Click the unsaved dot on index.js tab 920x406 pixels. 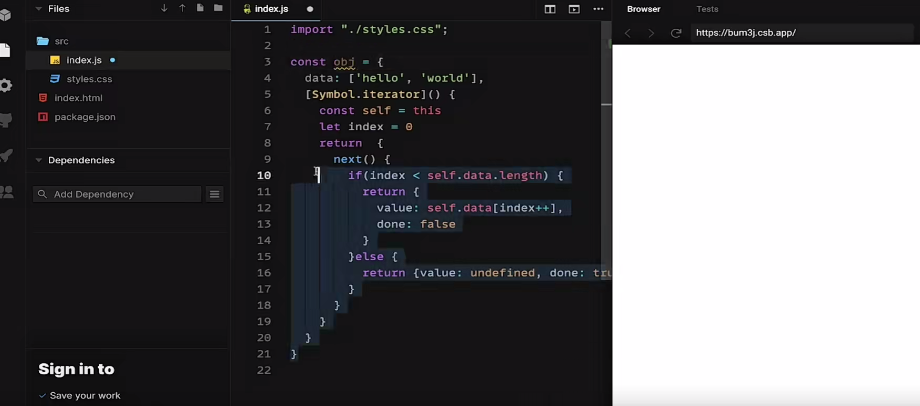(x=310, y=9)
